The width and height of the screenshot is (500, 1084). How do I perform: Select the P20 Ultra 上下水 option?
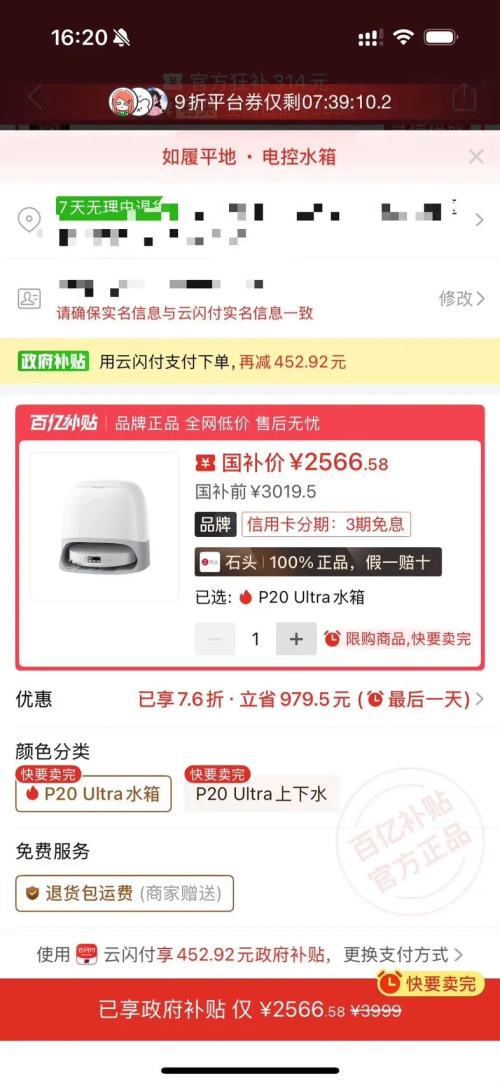[261, 793]
